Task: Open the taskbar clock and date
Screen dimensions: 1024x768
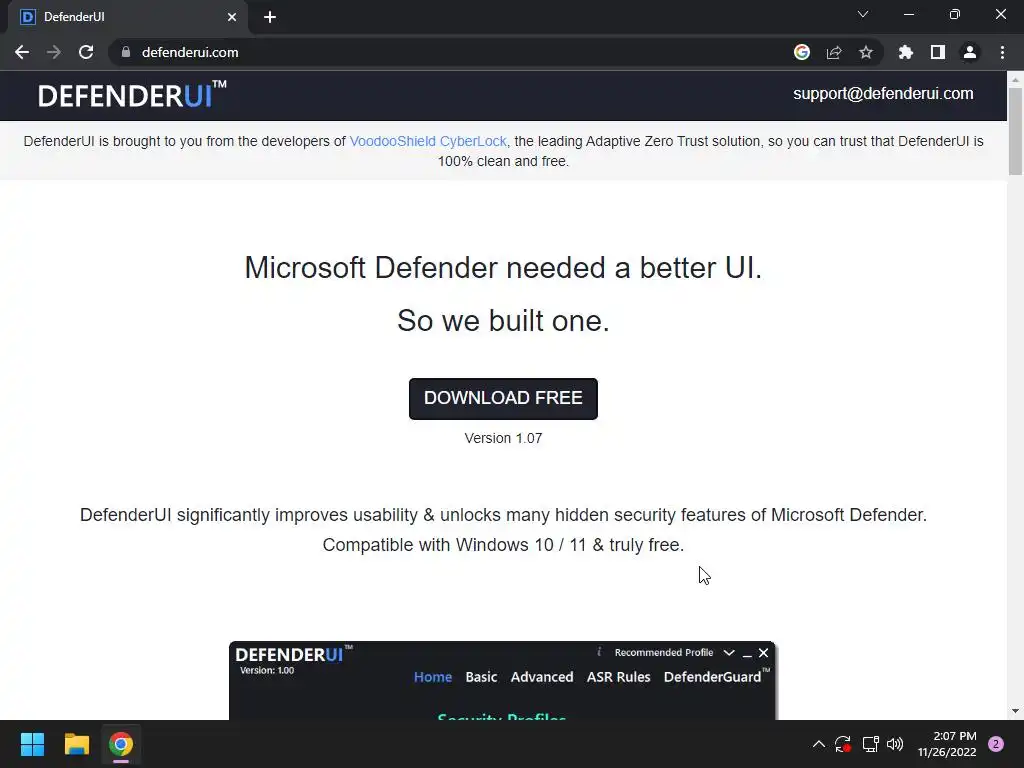Action: coord(947,744)
